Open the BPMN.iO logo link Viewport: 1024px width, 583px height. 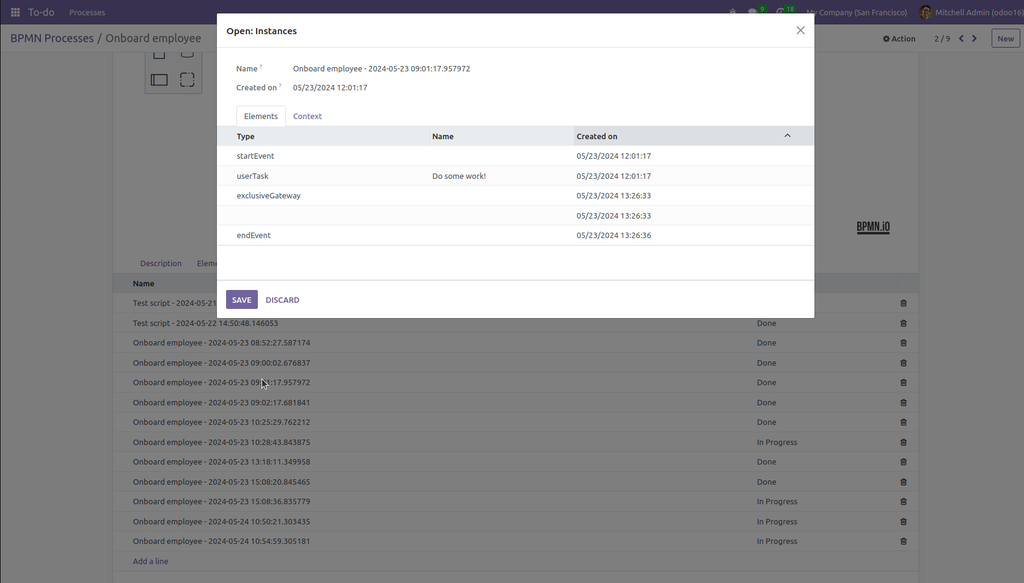click(x=873, y=227)
